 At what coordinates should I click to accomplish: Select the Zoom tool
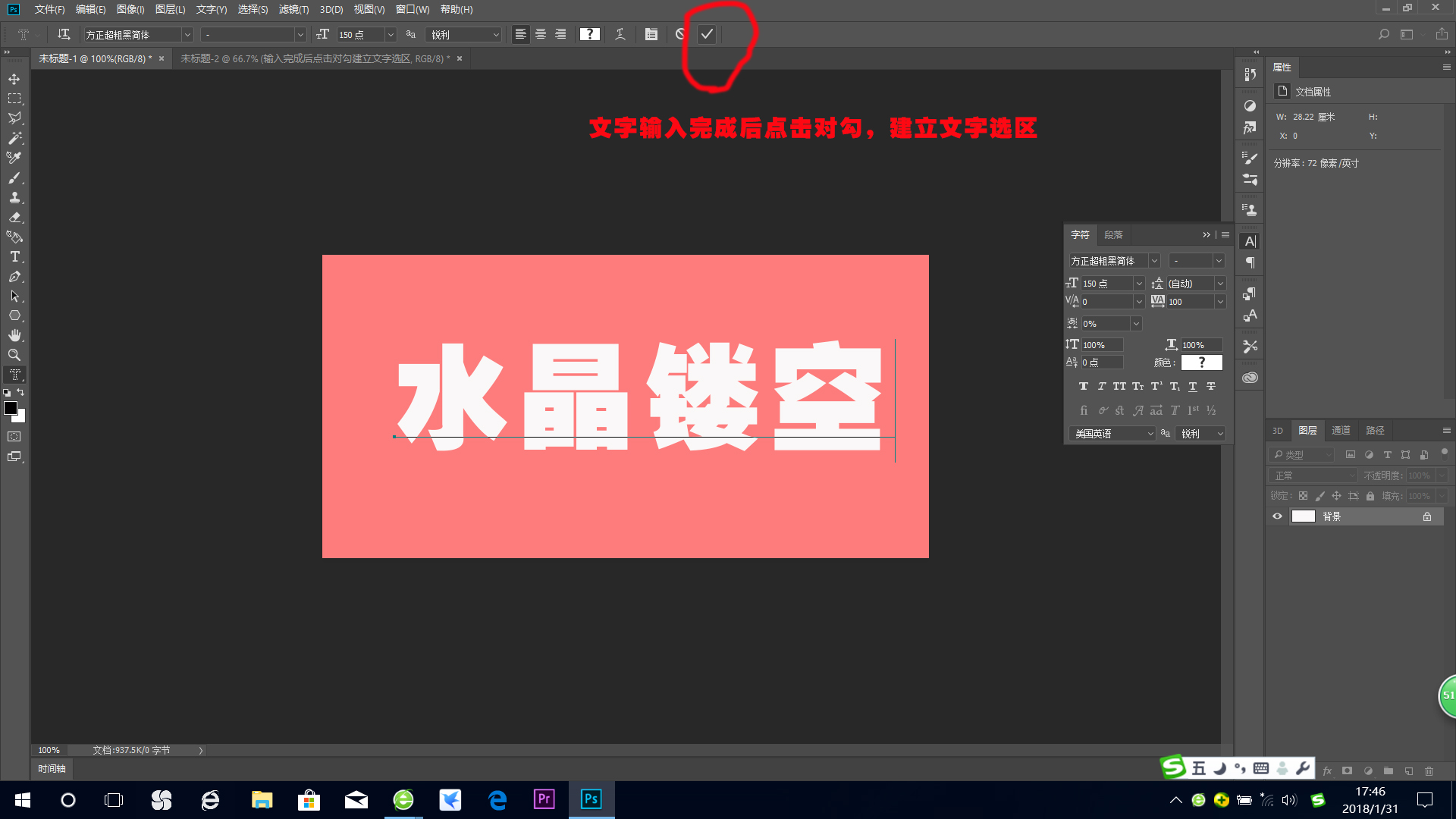[x=14, y=355]
